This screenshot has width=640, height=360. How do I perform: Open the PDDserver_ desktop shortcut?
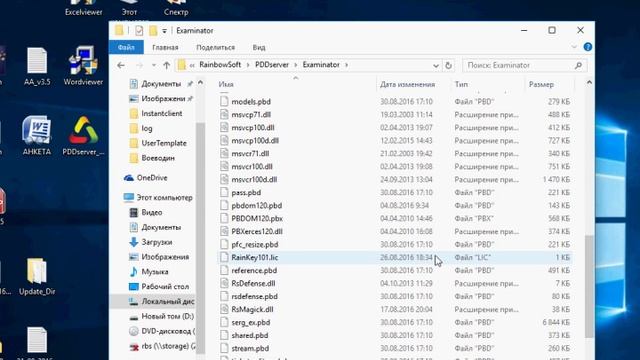point(83,136)
